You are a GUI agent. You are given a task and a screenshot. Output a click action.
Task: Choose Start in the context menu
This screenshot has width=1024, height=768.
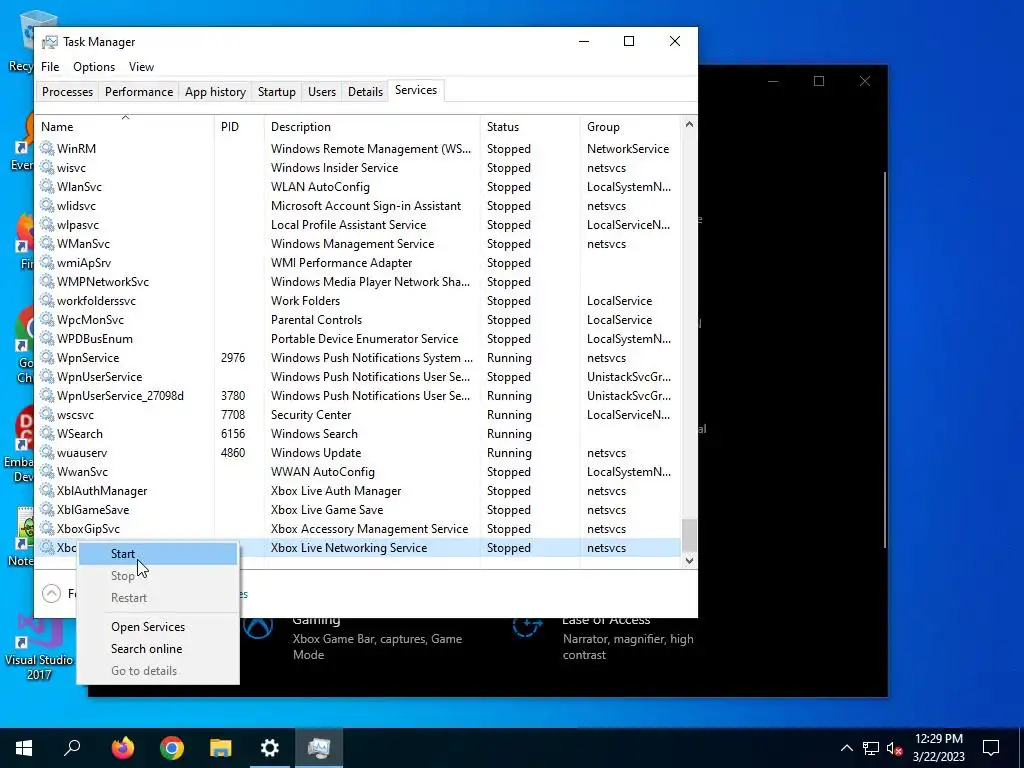point(158,554)
